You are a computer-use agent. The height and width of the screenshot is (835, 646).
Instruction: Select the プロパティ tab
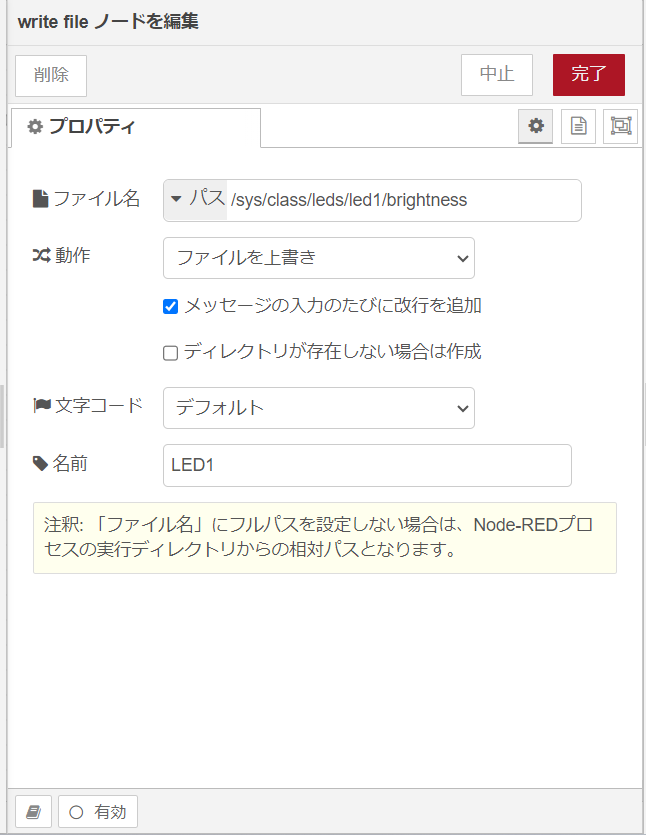136,127
